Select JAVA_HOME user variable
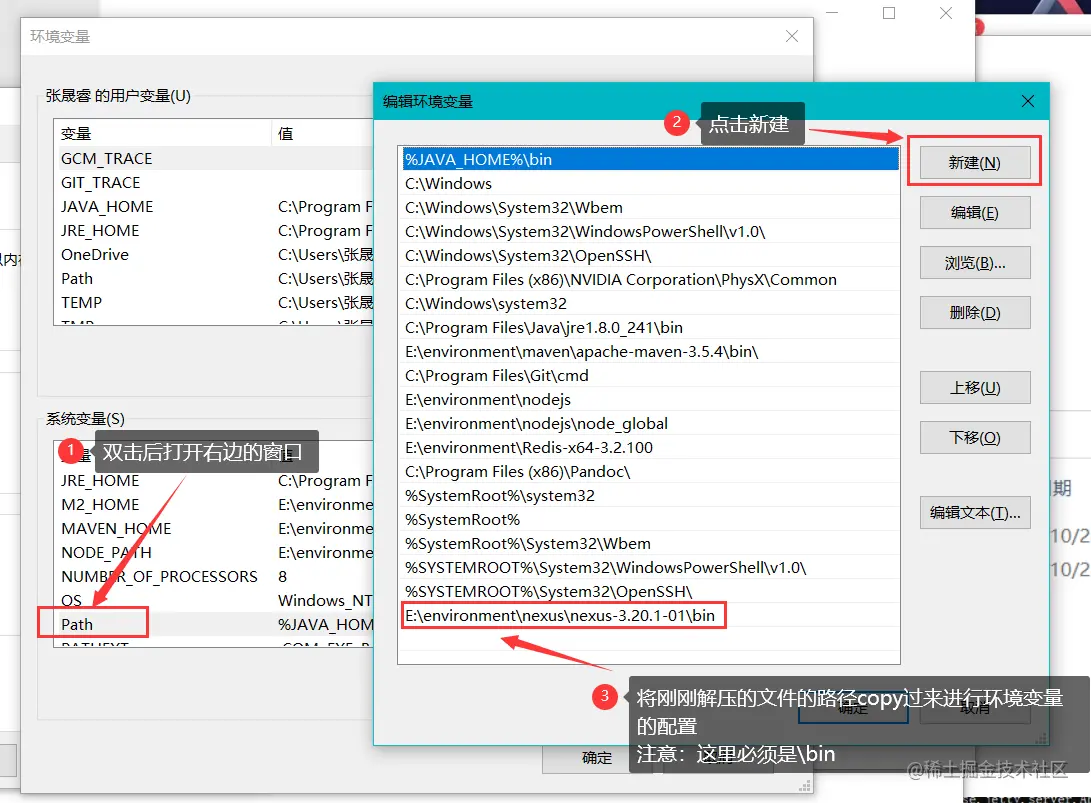The height and width of the screenshot is (803, 1091). point(214,207)
